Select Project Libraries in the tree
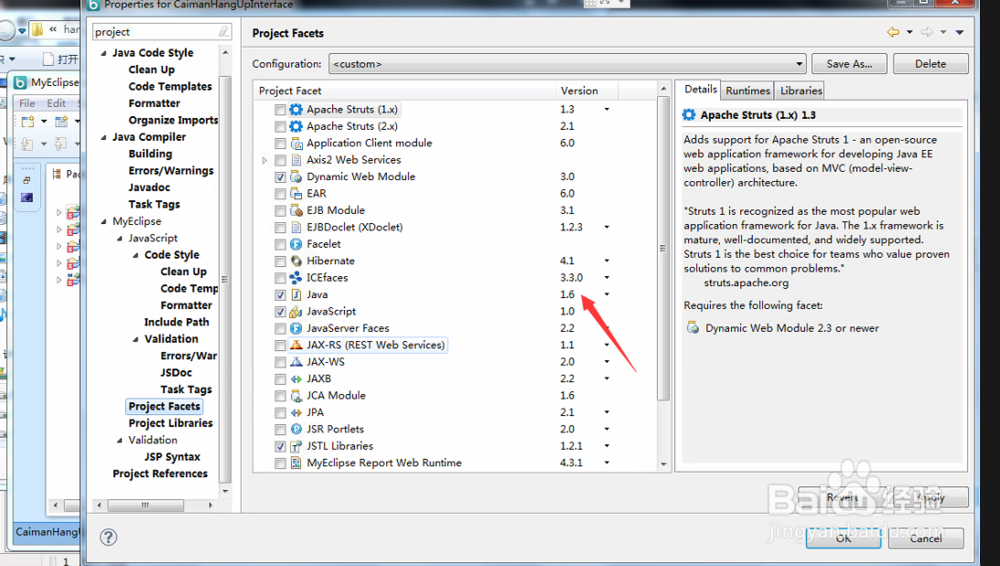 pyautogui.click(x=170, y=423)
